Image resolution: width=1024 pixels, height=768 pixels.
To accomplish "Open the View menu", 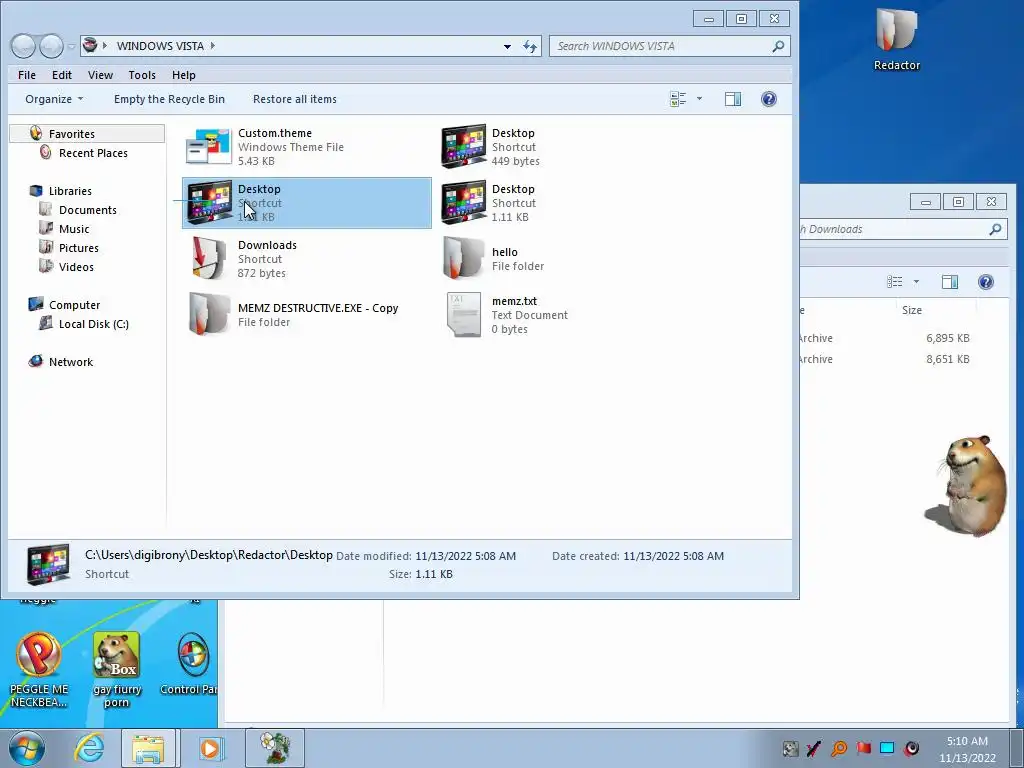I will click(x=101, y=75).
